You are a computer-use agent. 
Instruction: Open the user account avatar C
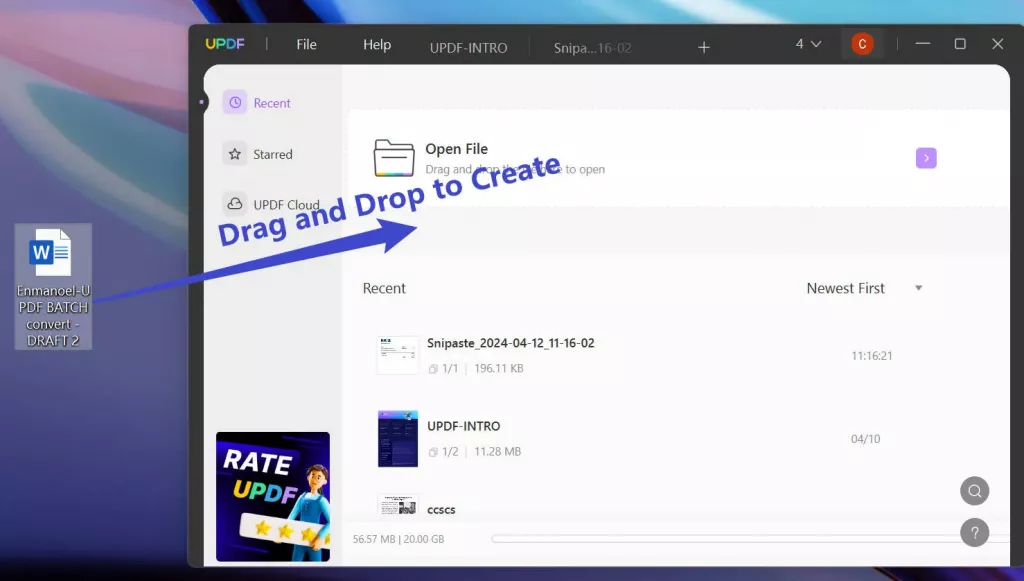tap(862, 44)
